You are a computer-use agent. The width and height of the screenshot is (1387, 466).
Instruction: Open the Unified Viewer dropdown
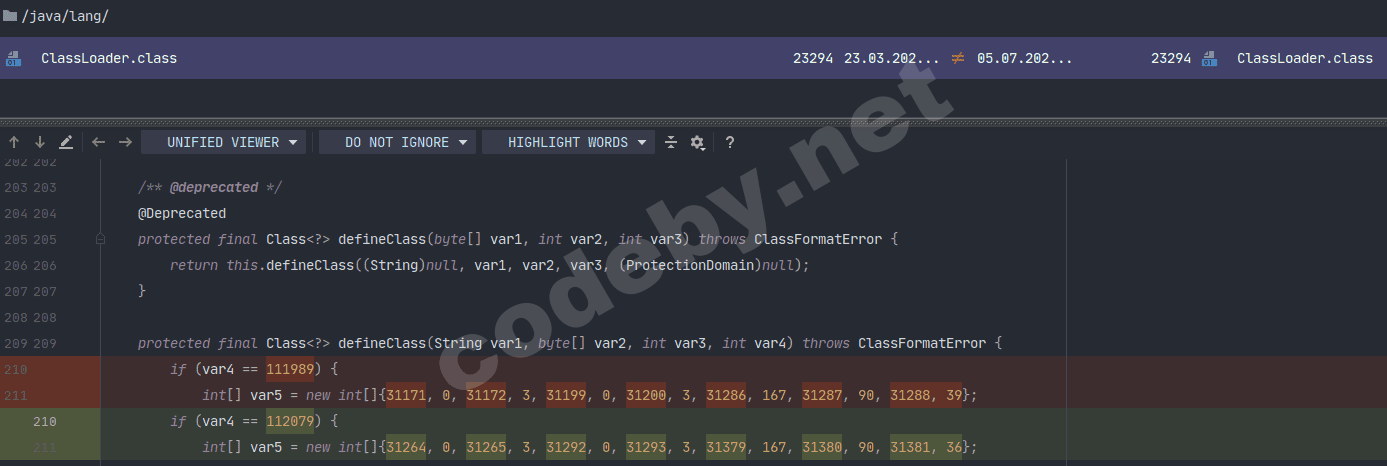(x=223, y=142)
